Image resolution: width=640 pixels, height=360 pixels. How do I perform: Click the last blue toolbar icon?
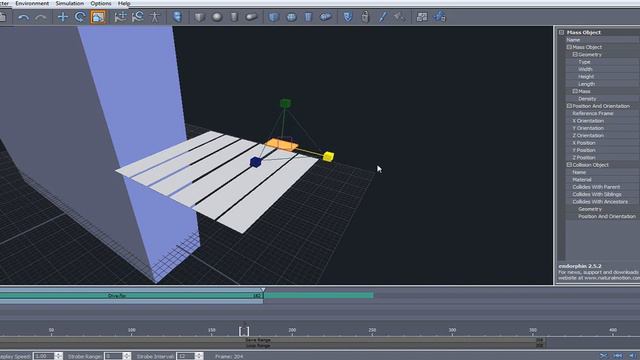[x=440, y=17]
